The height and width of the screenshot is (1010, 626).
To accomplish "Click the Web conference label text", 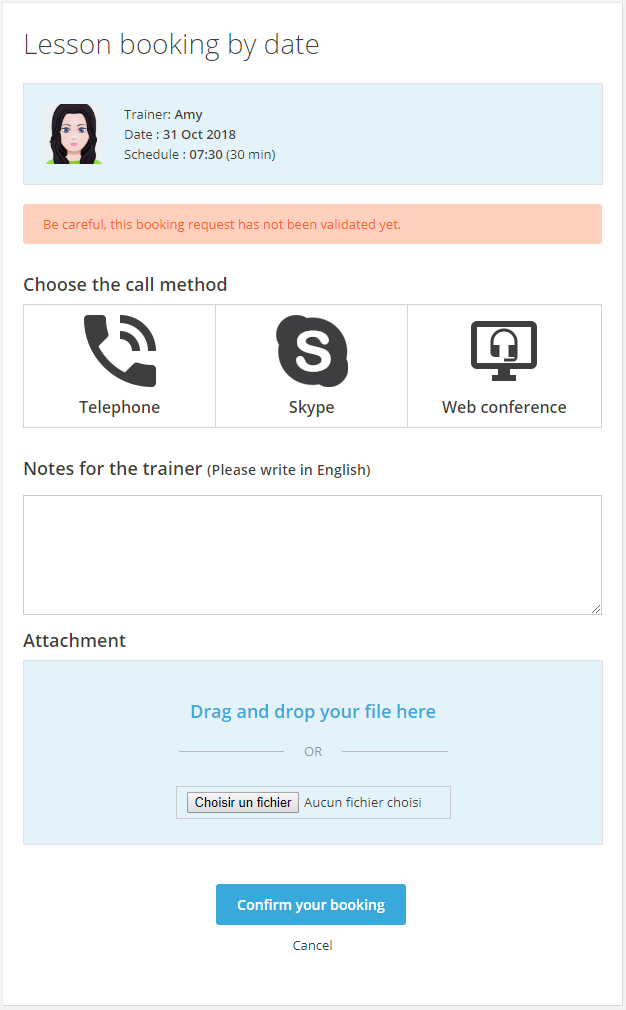I will (504, 407).
